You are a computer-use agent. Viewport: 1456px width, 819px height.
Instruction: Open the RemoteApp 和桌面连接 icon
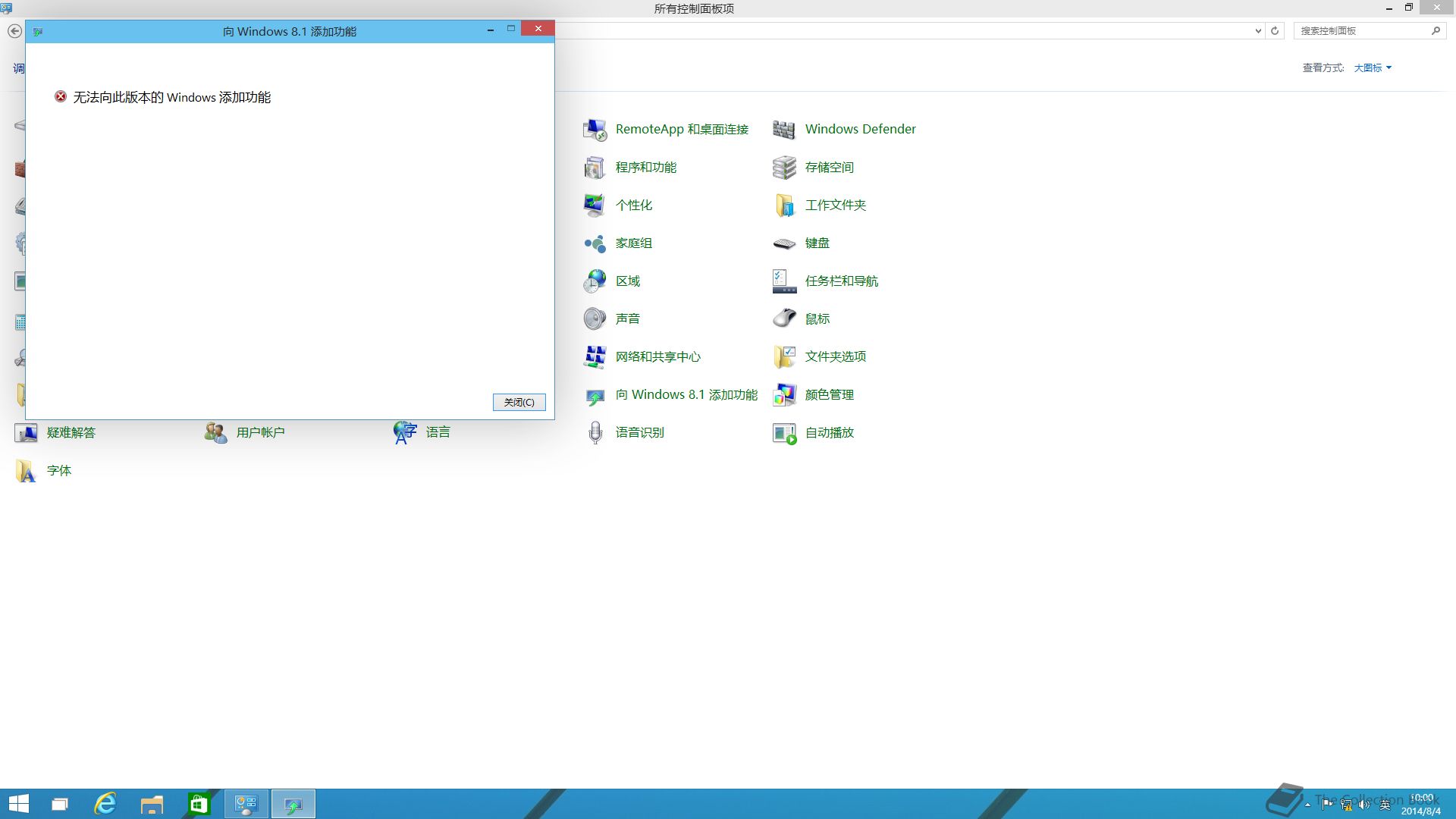(x=595, y=130)
